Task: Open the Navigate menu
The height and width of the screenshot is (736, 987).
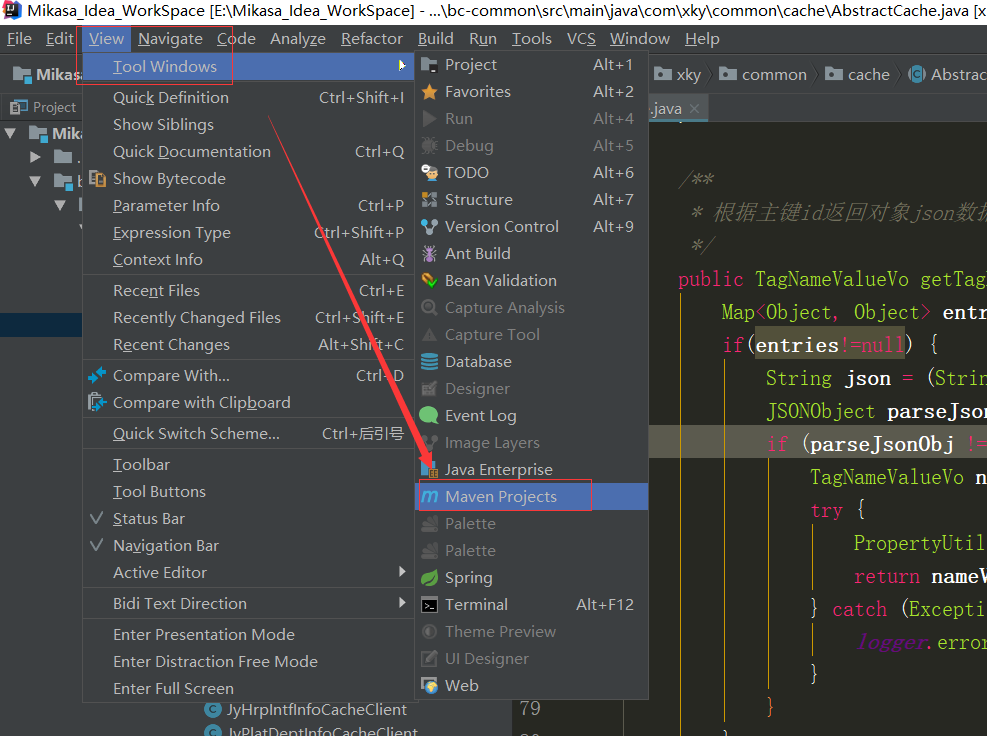Action: (170, 39)
